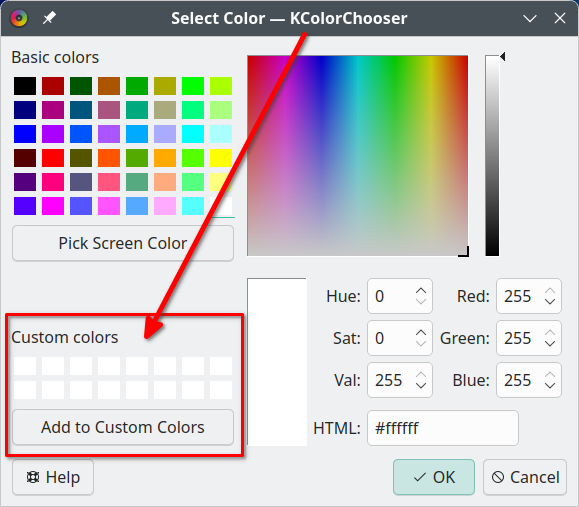Screen dimensions: 579x507
Task: Select the first empty custom color slot
Action: tap(25, 366)
